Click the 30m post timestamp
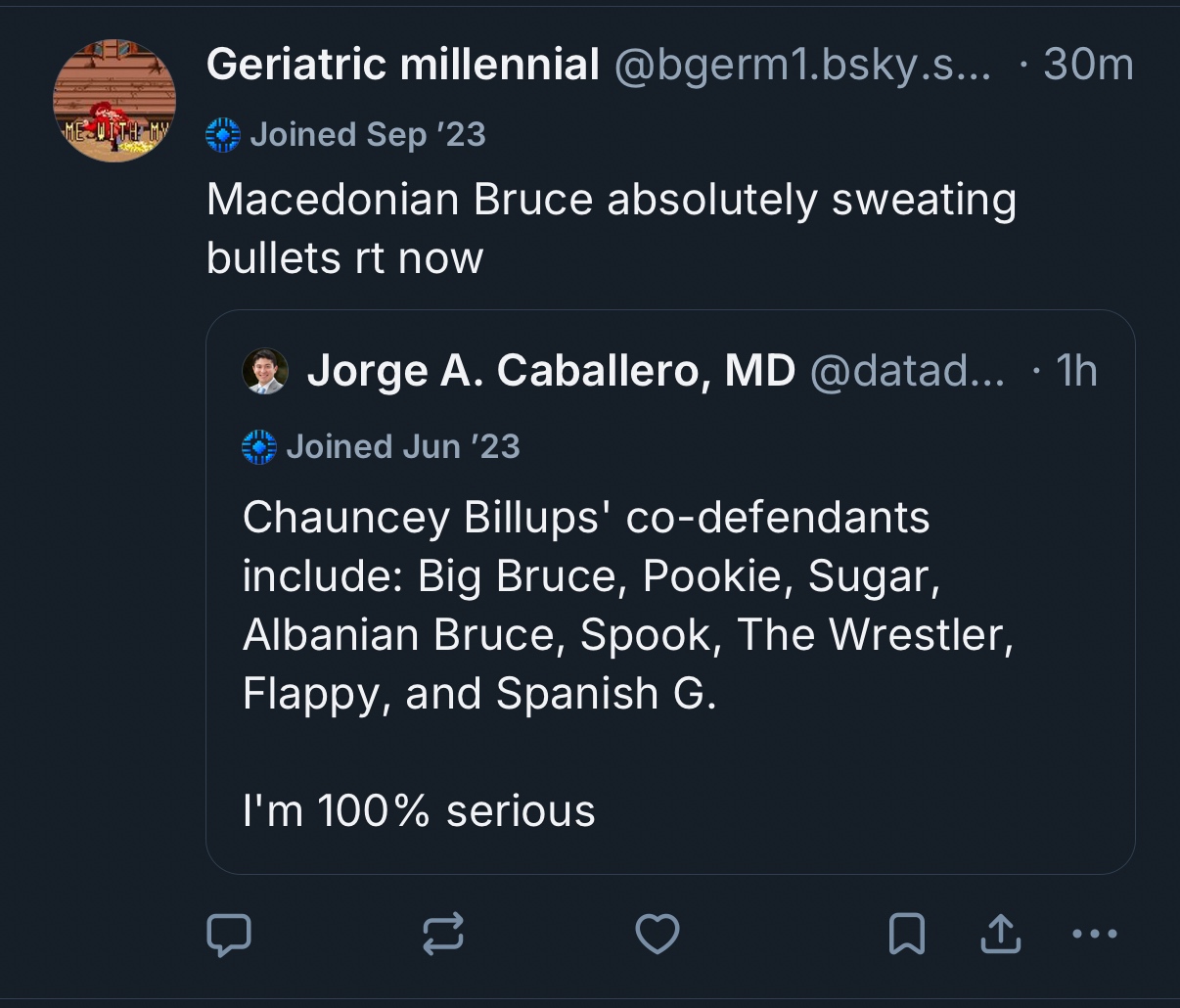 pyautogui.click(x=1088, y=66)
